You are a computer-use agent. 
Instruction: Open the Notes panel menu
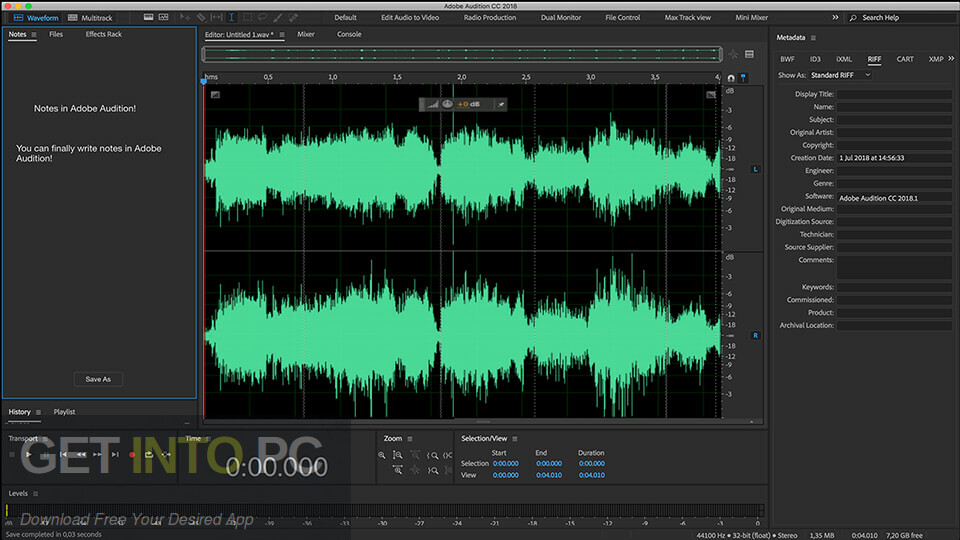(x=34, y=35)
